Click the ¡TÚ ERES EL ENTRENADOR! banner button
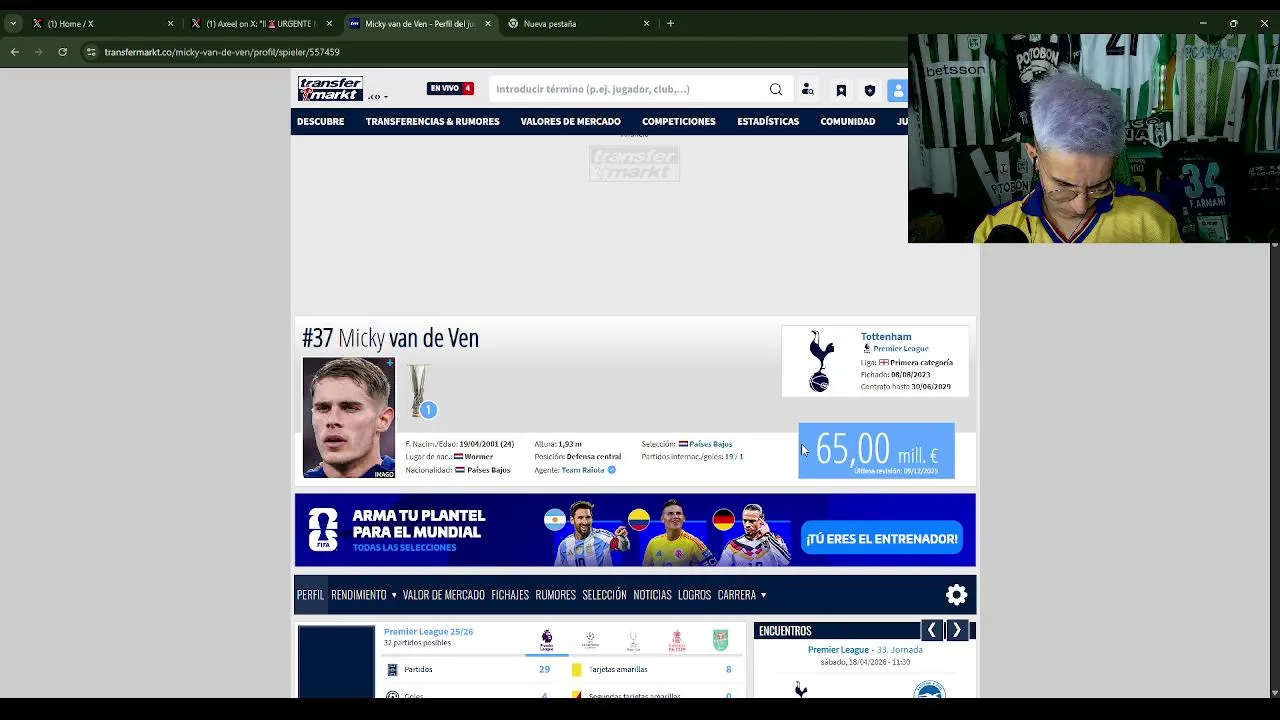This screenshot has width=1280, height=720. [881, 538]
